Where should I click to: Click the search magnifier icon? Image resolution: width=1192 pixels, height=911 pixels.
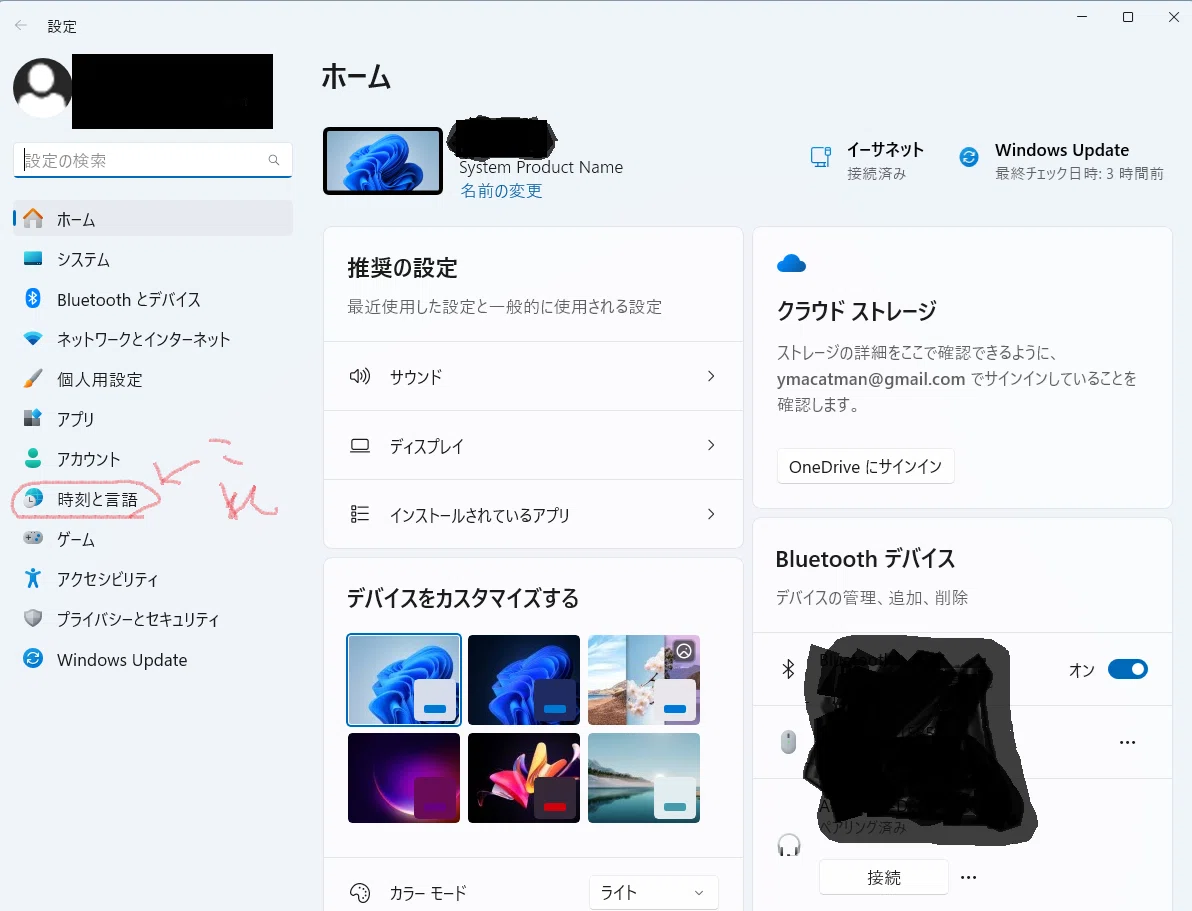[274, 160]
